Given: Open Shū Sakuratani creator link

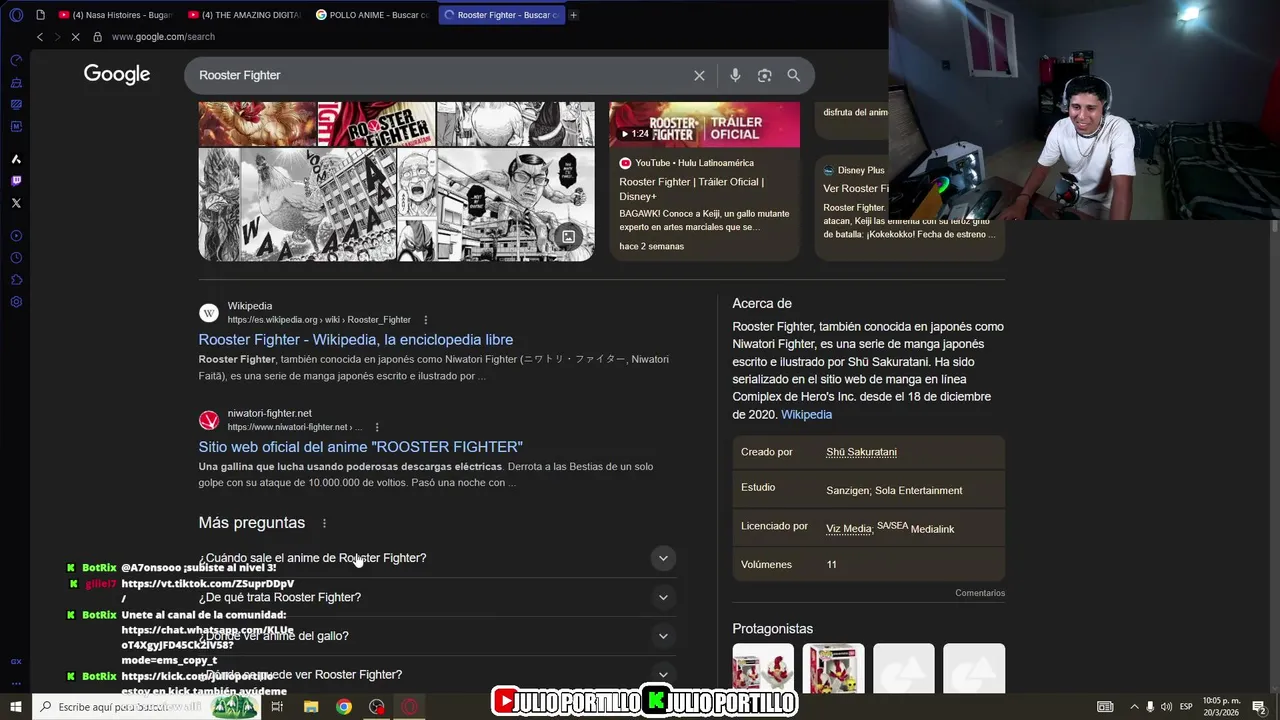Looking at the screenshot, I should click(861, 452).
